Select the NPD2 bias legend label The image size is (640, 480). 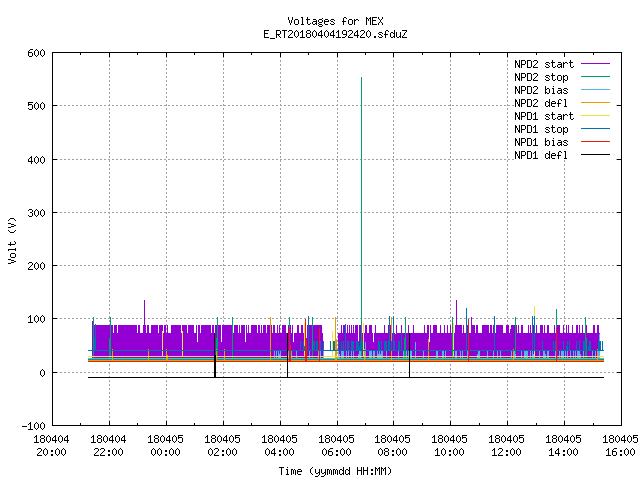click(x=541, y=90)
